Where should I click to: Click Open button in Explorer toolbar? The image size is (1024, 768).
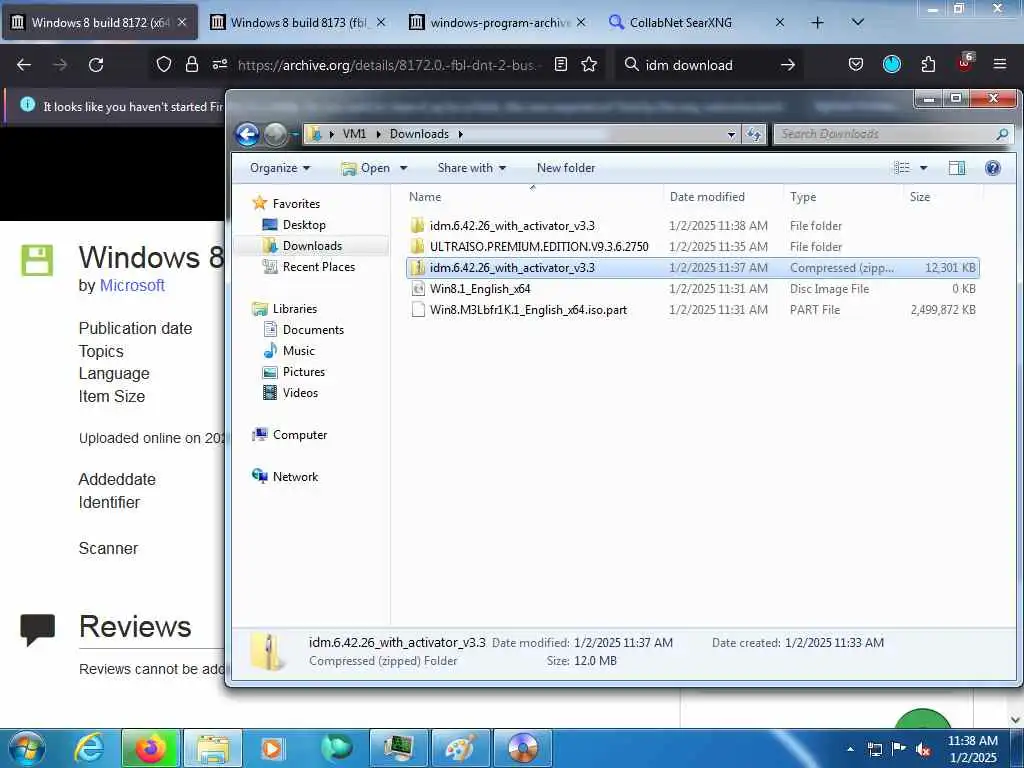pos(366,168)
